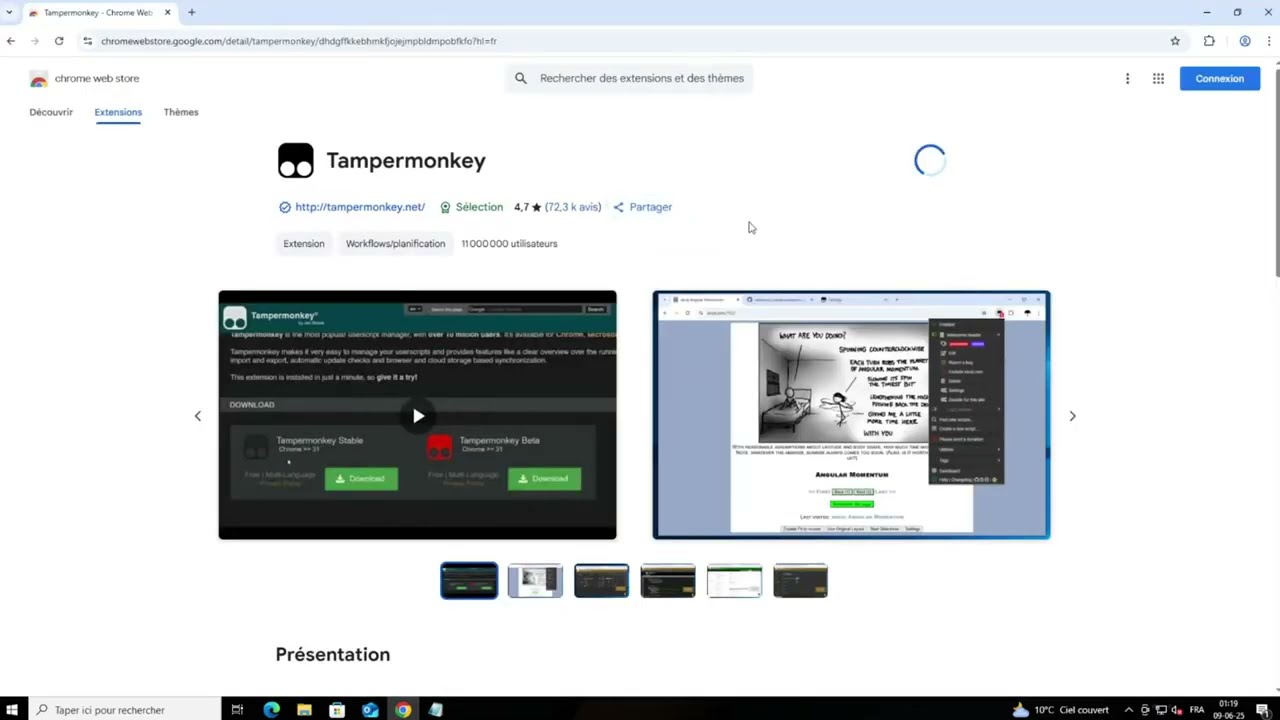Select the fourth carousel thumbnail

pos(668,581)
